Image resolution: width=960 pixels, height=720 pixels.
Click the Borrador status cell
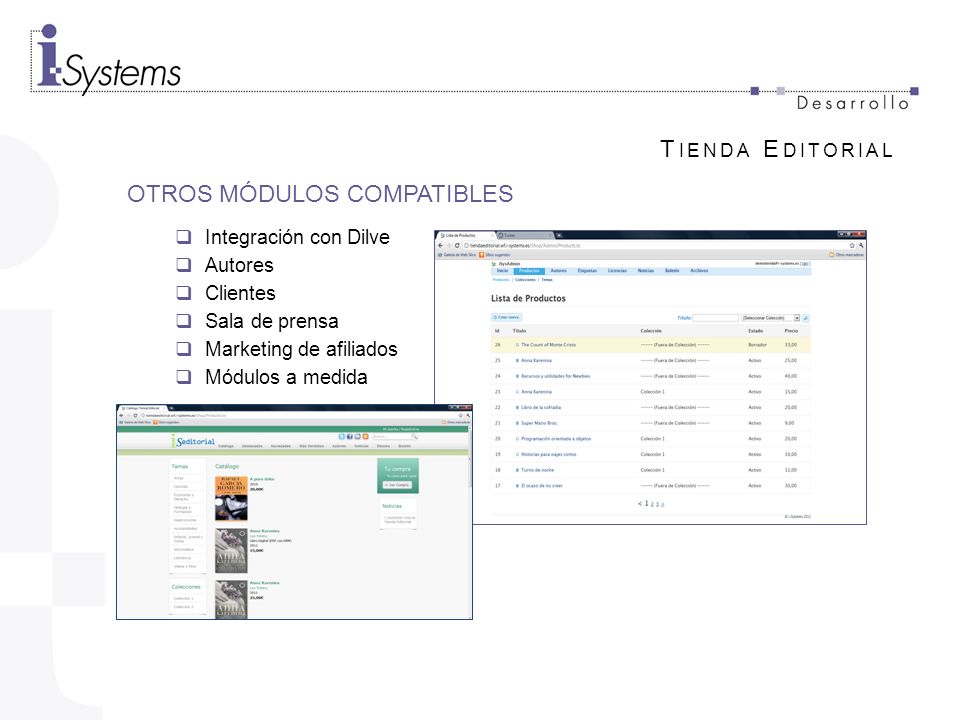click(x=757, y=345)
